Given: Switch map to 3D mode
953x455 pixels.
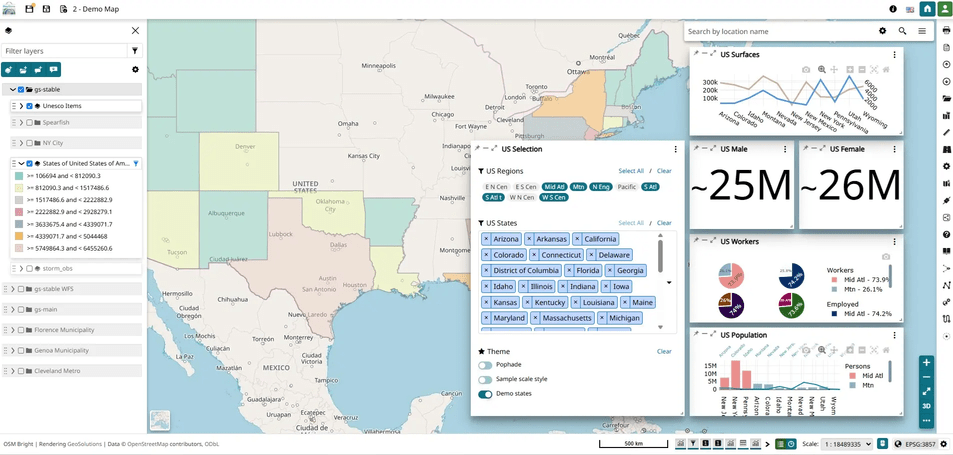Looking at the screenshot, I should pos(926,406).
